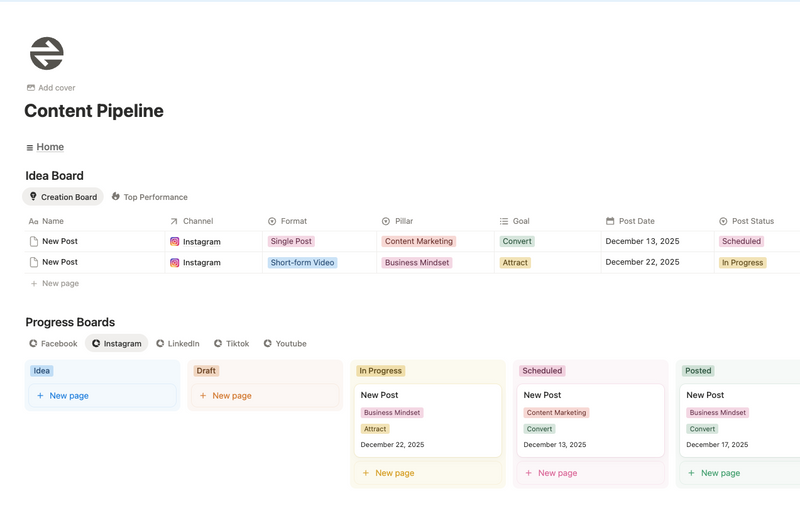Click the page icon of second New Post row

pyautogui.click(x=34, y=262)
